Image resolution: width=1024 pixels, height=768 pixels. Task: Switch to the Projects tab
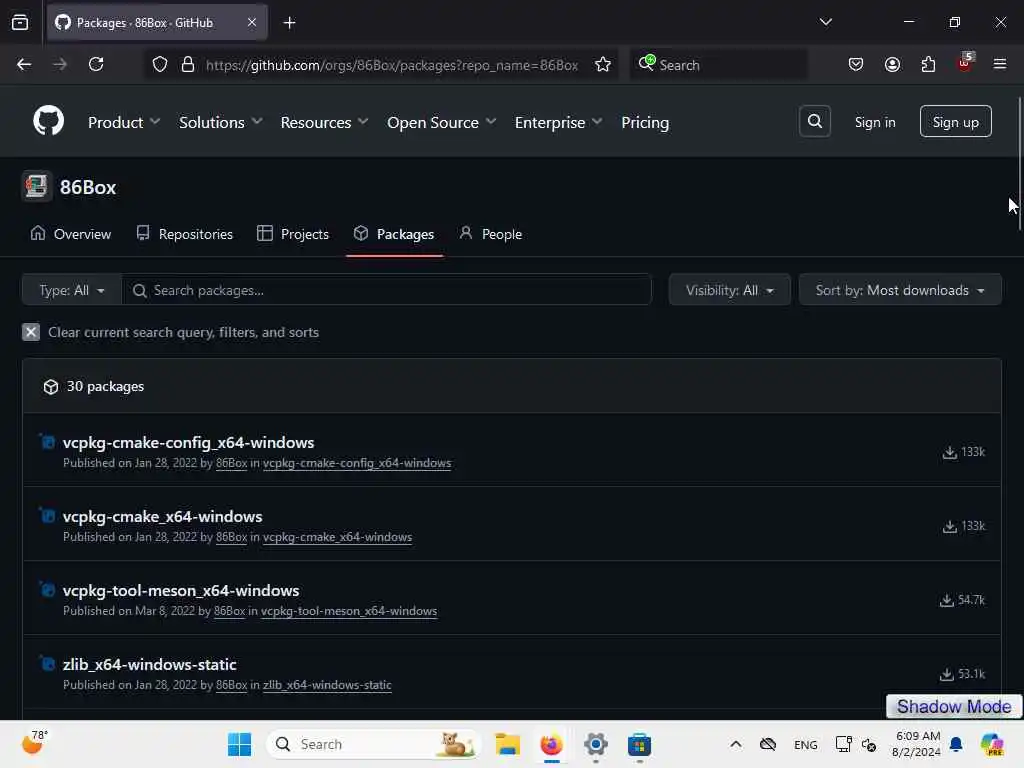click(293, 234)
